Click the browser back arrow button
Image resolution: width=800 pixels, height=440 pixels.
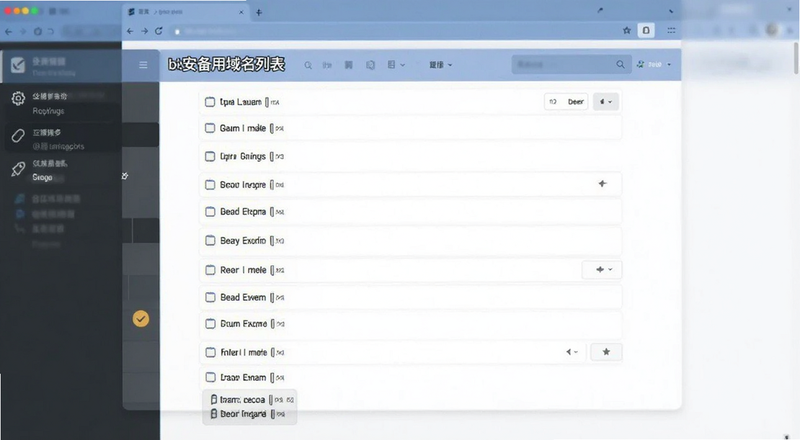click(x=130, y=31)
